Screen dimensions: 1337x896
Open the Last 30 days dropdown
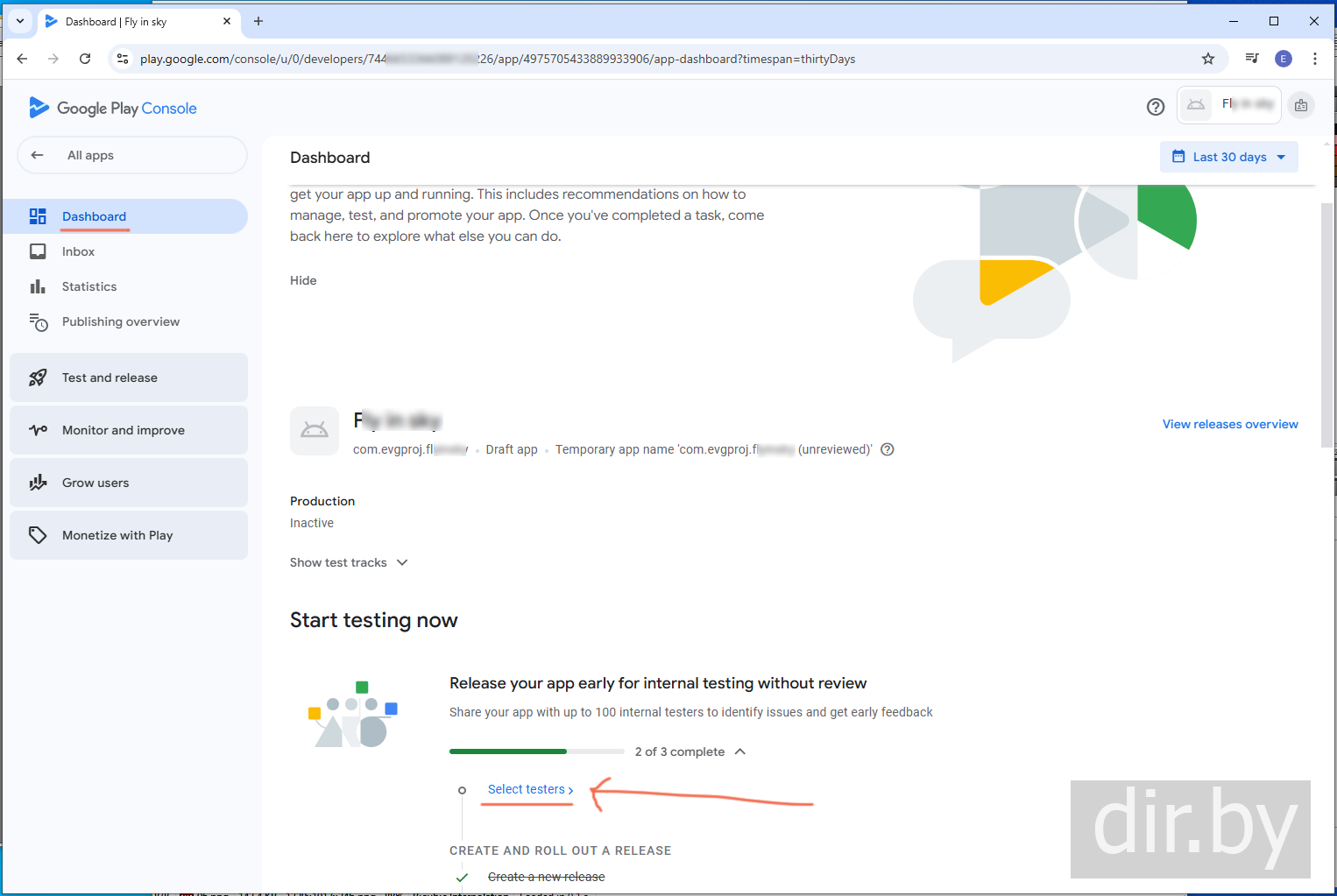coord(1229,157)
